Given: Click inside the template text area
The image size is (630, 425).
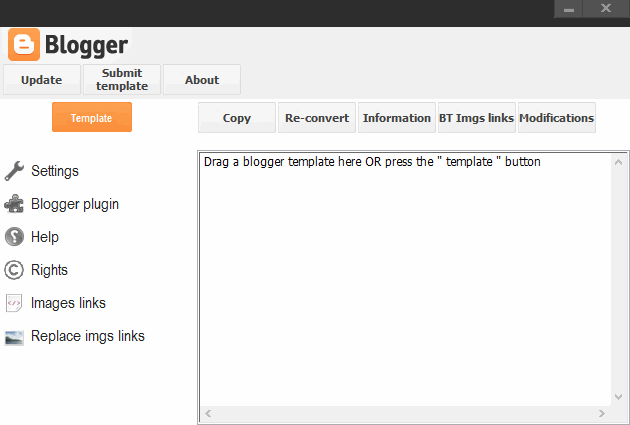Looking at the screenshot, I should point(405,281).
